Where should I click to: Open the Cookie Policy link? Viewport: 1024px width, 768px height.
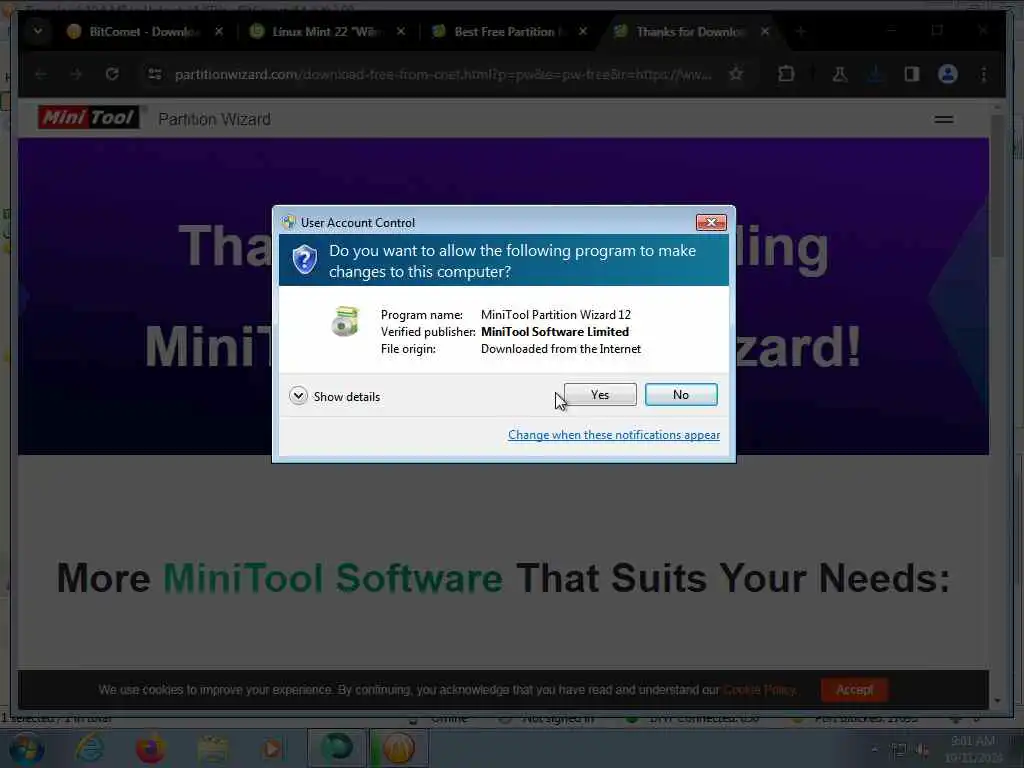pyautogui.click(x=760, y=690)
